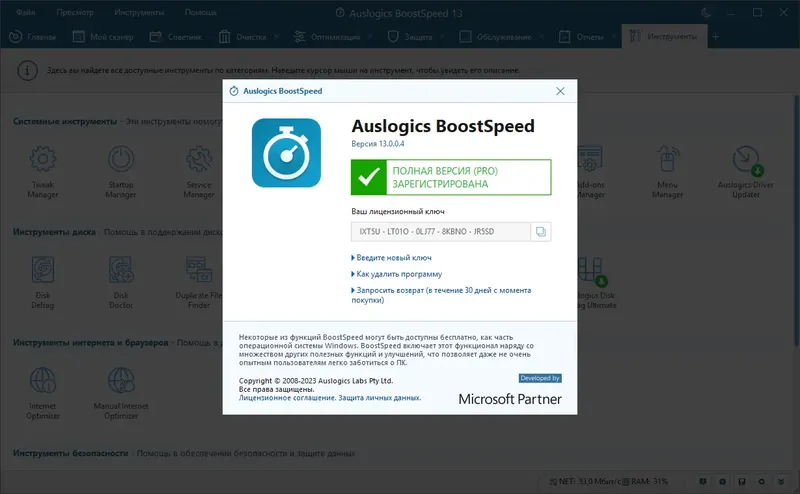800x494 pixels.
Task: Click the vertical scrollbar of the tools list
Action: [x=796, y=221]
